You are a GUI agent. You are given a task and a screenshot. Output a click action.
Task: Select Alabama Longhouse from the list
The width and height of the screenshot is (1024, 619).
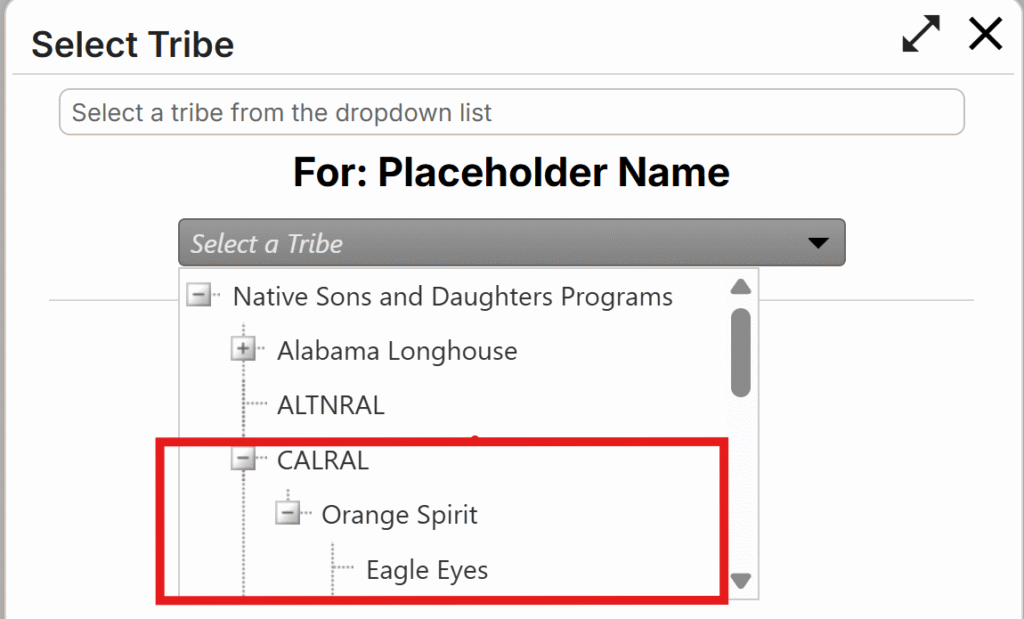coord(397,351)
